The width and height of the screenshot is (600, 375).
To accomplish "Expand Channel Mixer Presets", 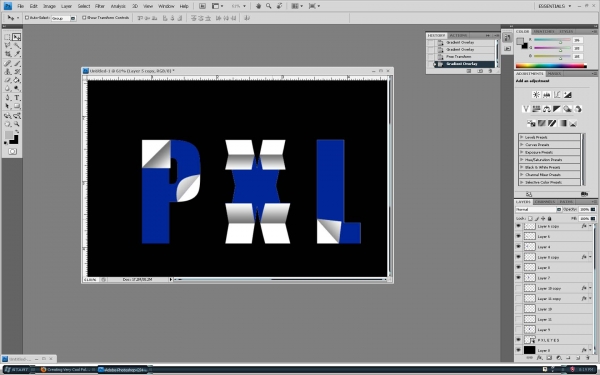I will 521,174.
